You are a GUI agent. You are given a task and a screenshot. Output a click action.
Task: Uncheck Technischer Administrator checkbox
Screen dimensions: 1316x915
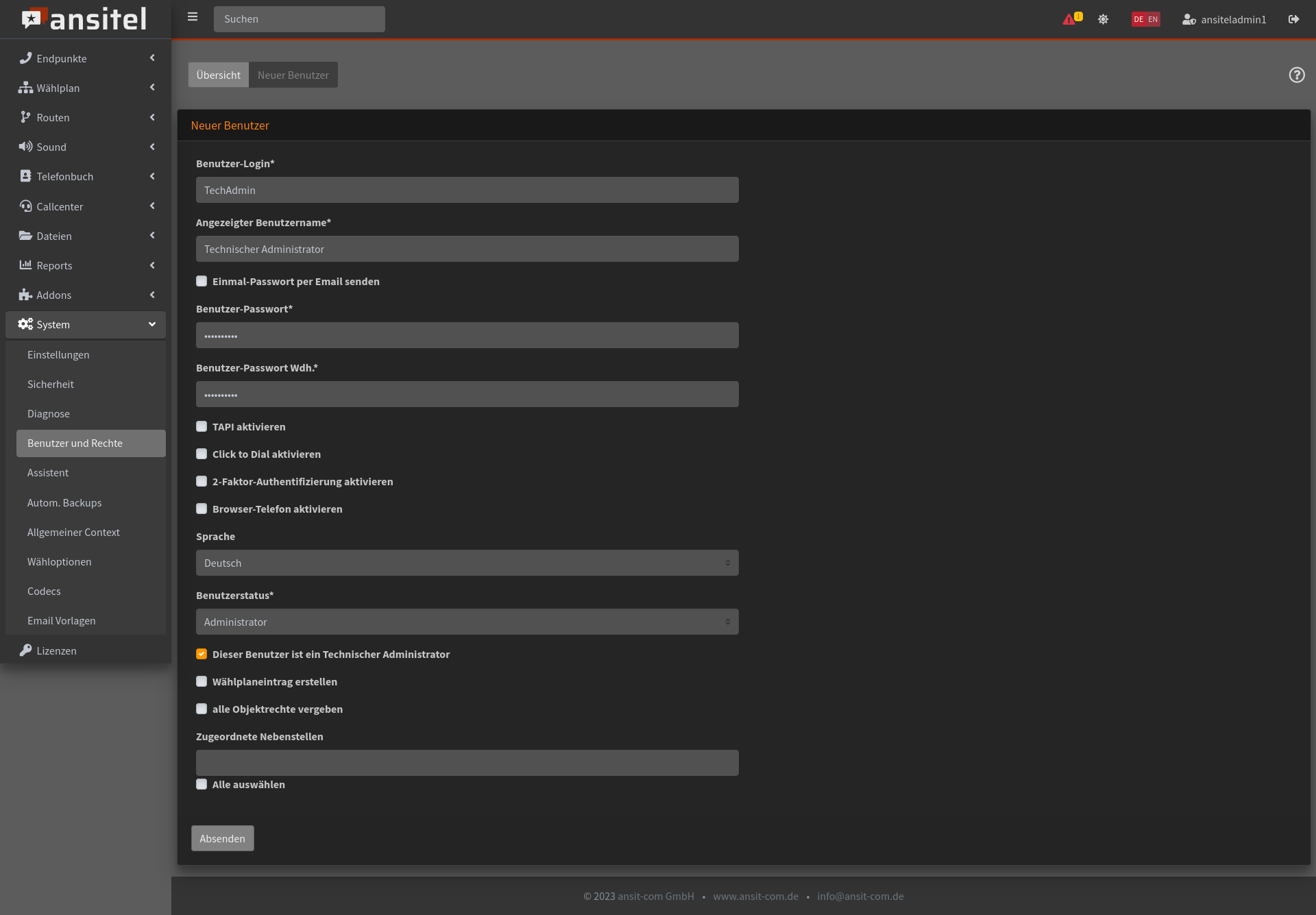pyautogui.click(x=202, y=654)
